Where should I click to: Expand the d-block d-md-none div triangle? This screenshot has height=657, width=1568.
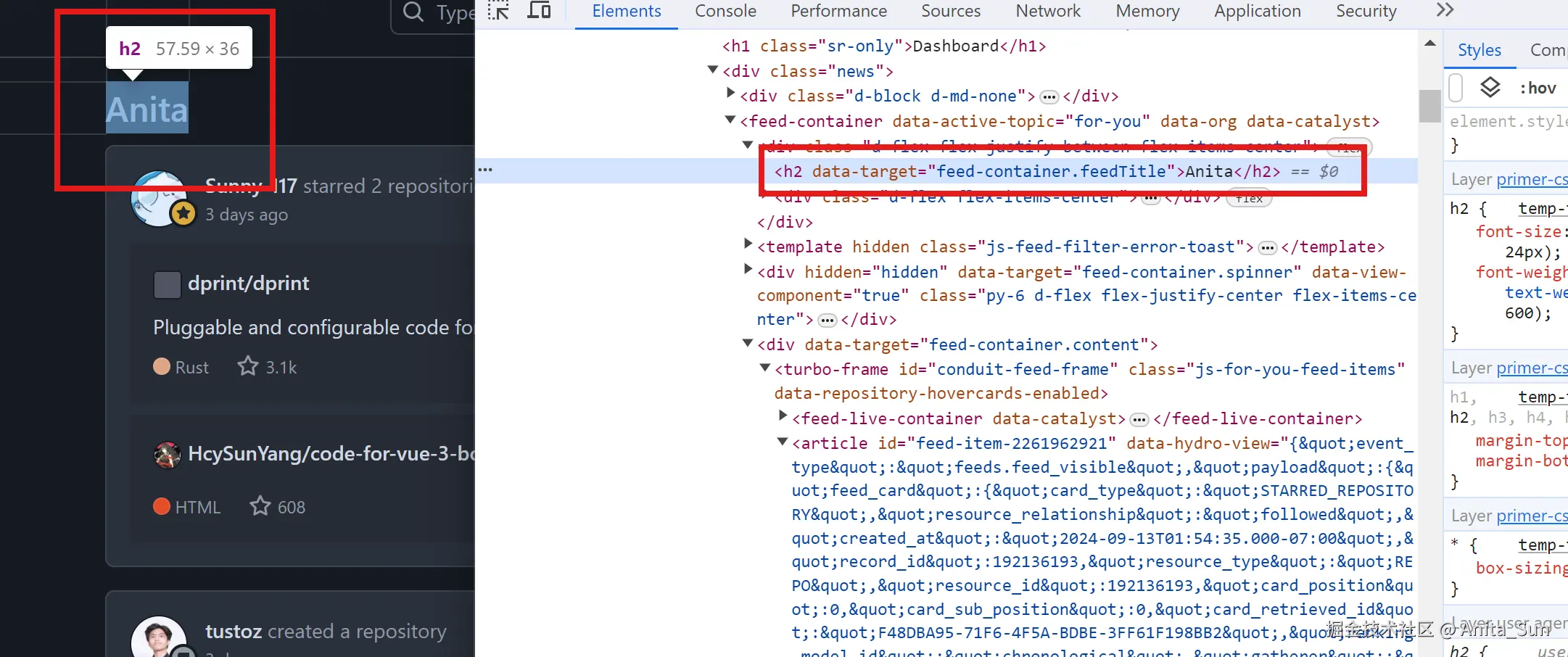(731, 94)
